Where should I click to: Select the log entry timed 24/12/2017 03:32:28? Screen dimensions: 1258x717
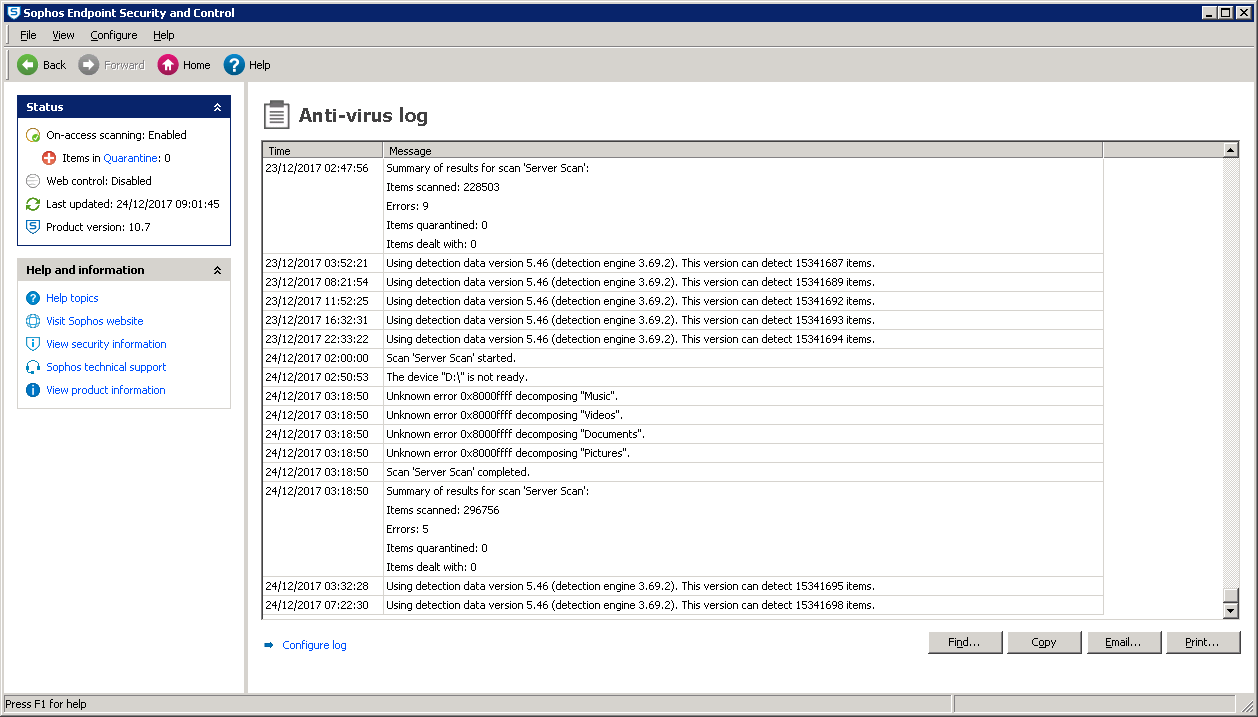(x=683, y=586)
